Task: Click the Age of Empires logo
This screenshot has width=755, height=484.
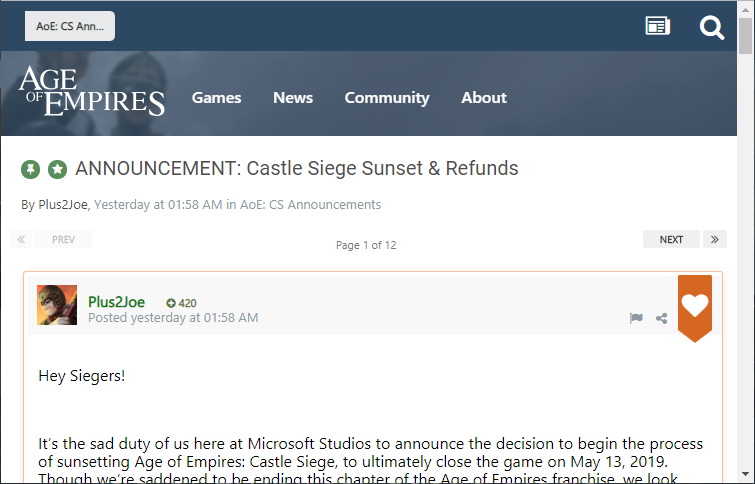Action: point(91,91)
